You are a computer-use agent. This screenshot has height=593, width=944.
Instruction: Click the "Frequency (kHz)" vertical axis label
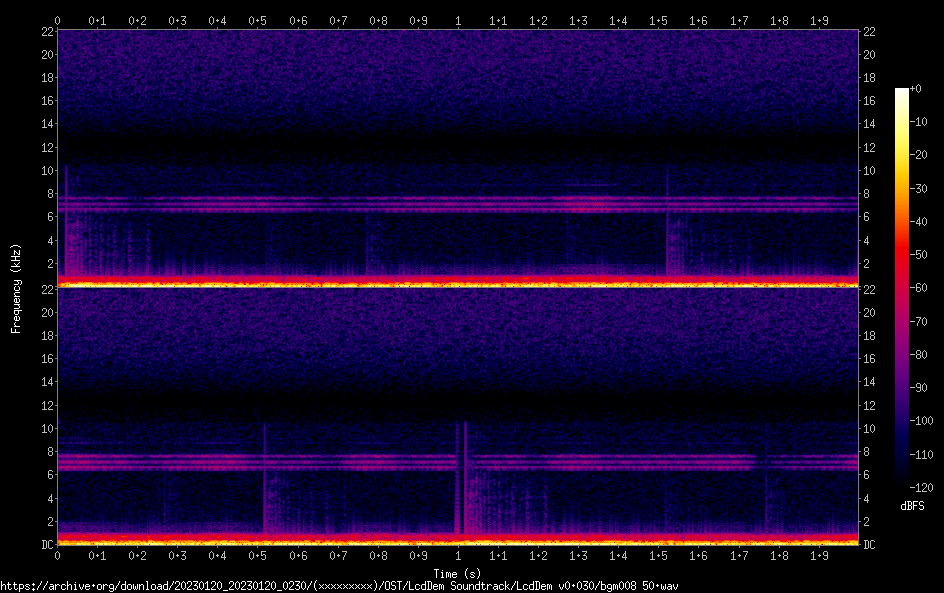click(x=16, y=287)
